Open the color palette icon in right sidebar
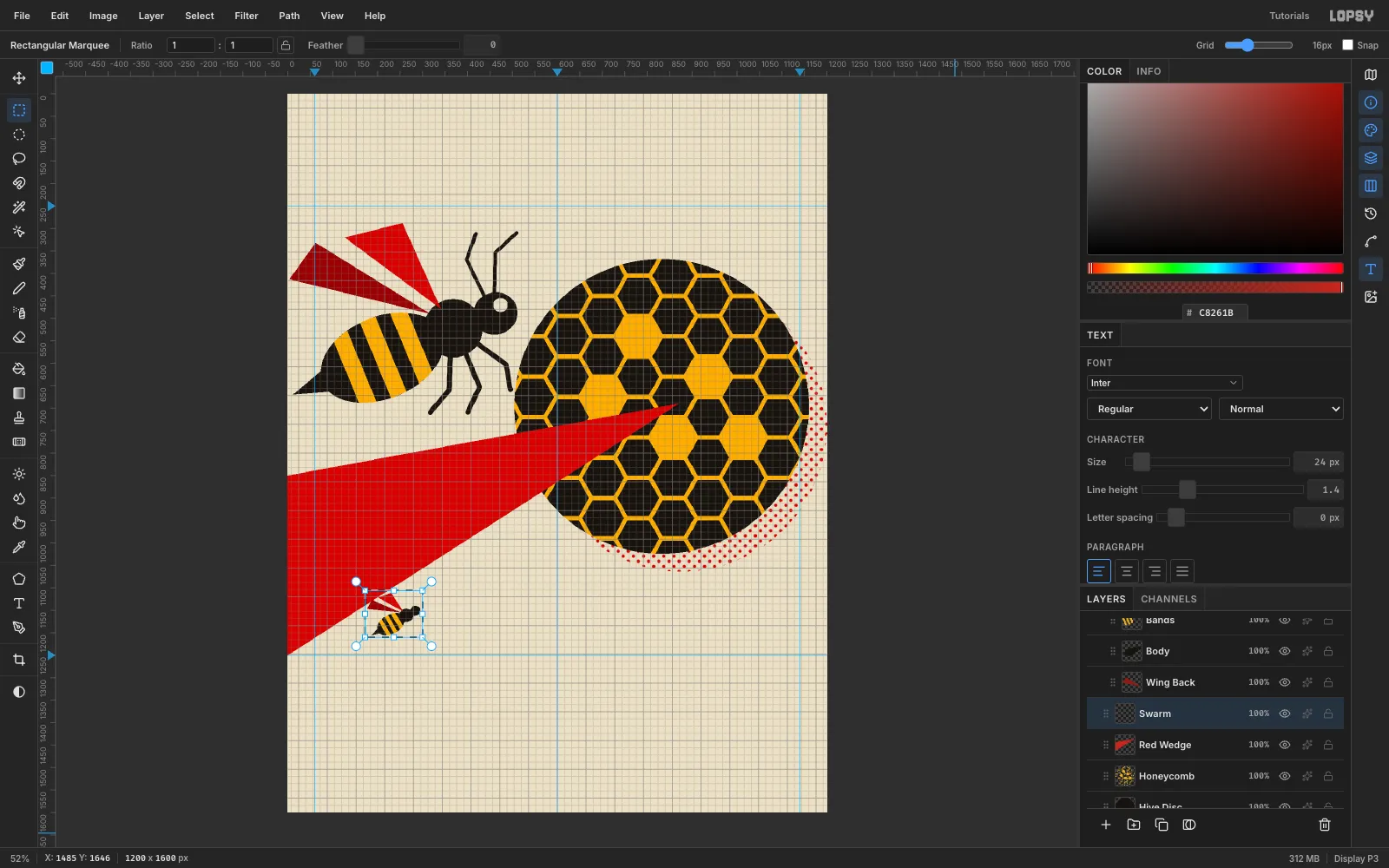Screen dimensions: 1389x868 pyautogui.click(x=1371, y=130)
